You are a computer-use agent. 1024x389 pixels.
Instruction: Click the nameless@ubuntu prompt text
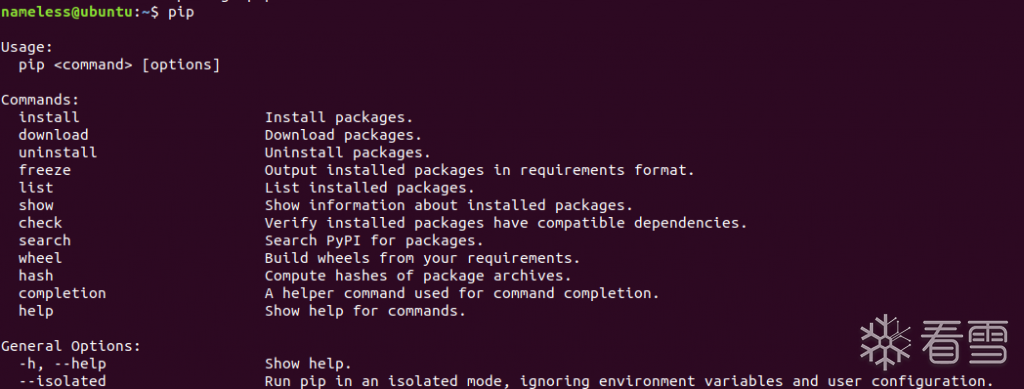[x=66, y=12]
